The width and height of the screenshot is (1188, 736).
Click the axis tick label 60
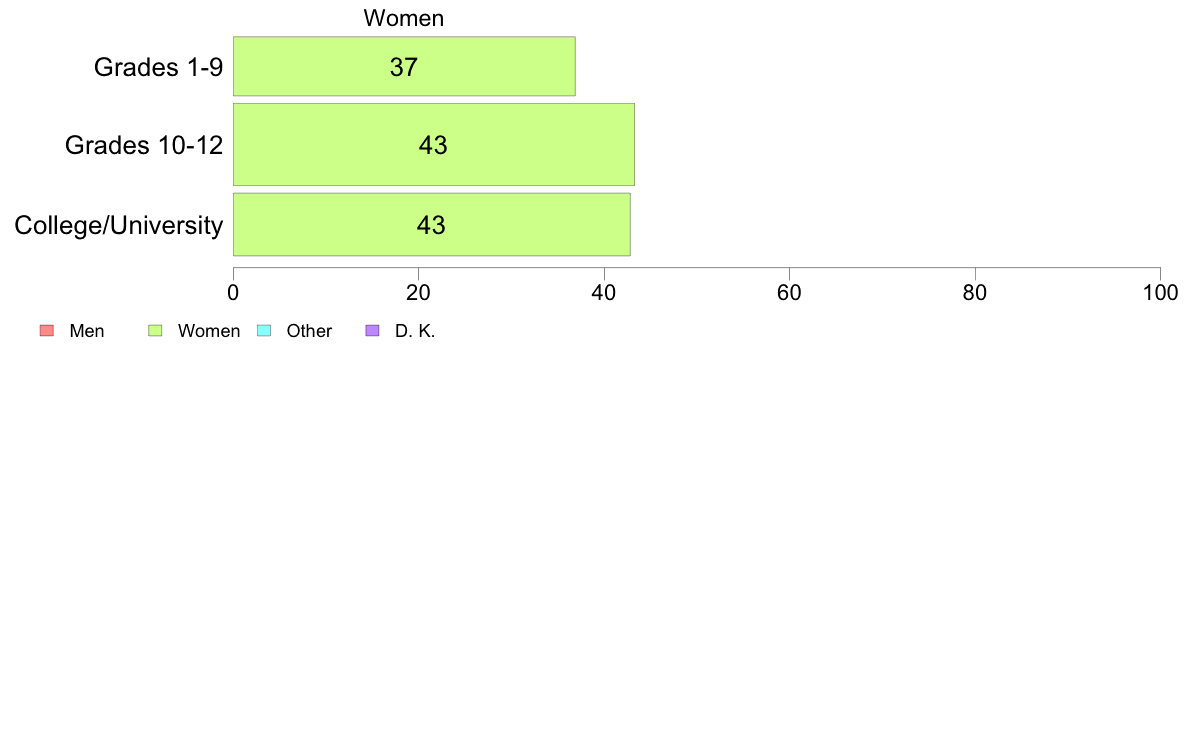click(789, 293)
